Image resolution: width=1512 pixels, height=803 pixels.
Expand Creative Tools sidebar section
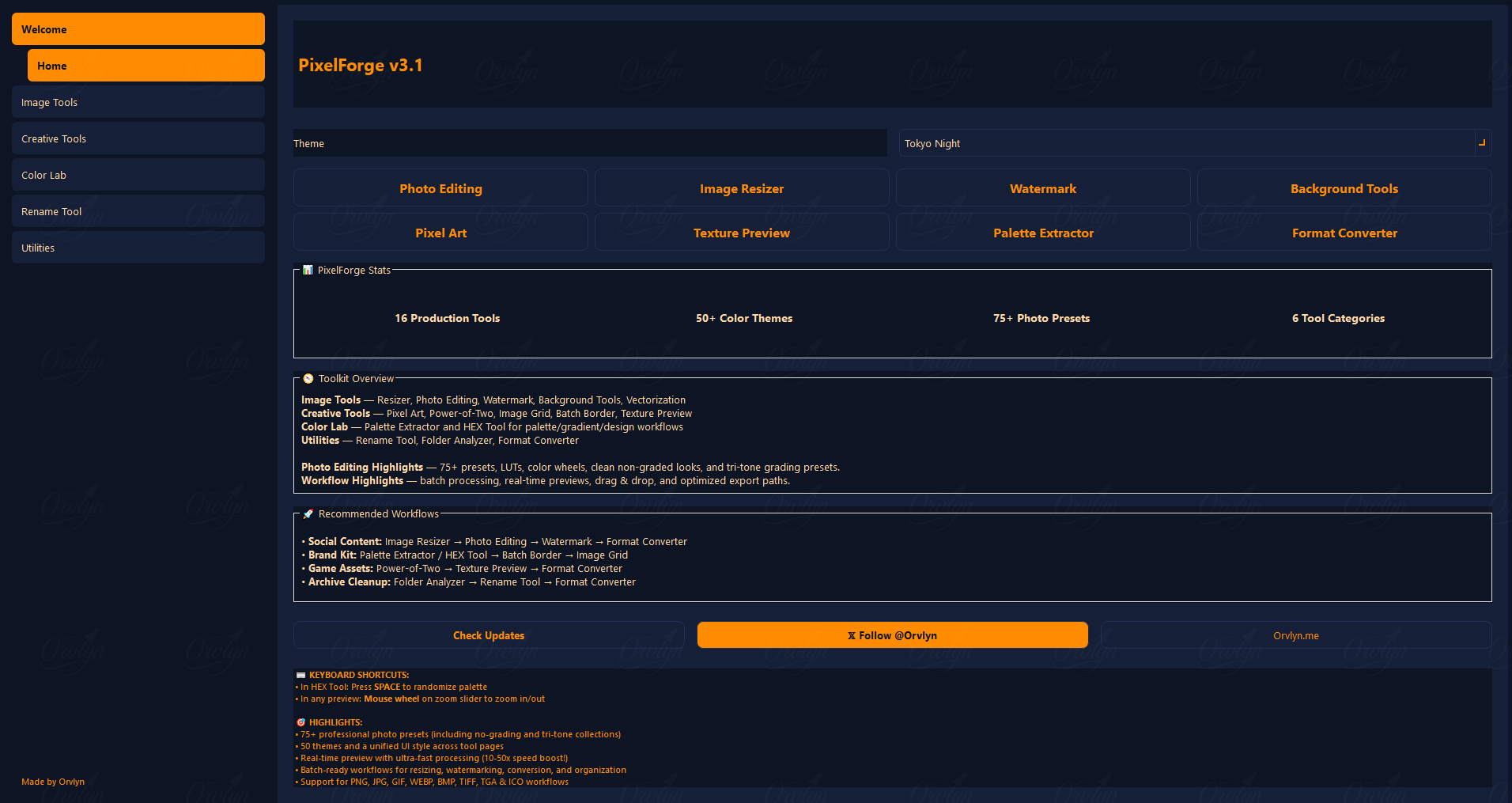(138, 138)
